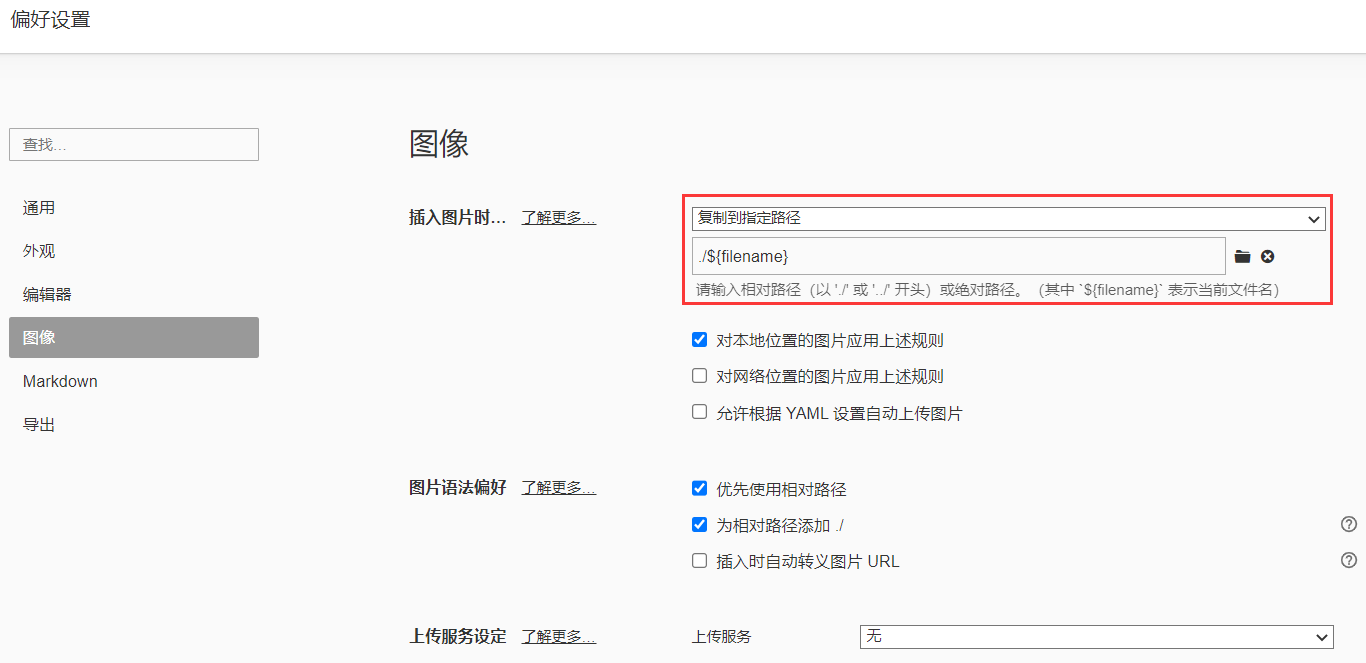Open the 通用 settings section

[134, 208]
